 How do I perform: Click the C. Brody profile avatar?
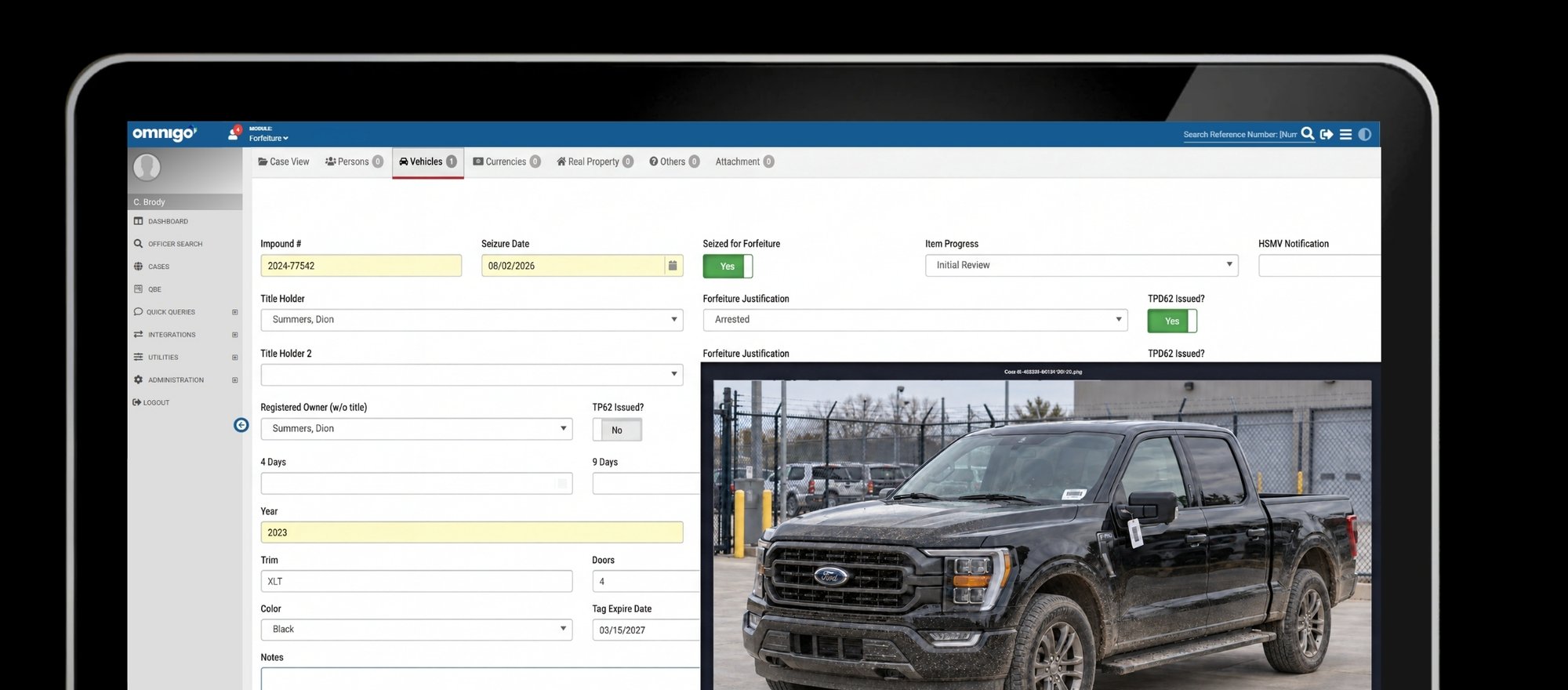tap(147, 167)
